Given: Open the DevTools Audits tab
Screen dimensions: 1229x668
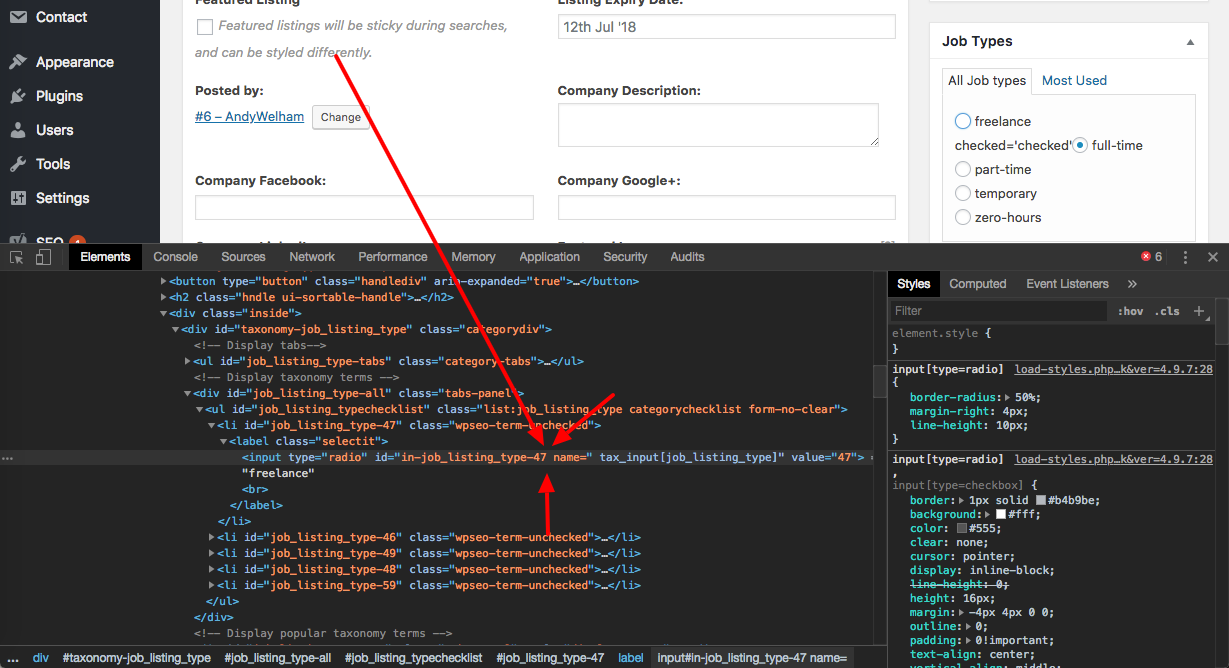Looking at the screenshot, I should tap(687, 257).
